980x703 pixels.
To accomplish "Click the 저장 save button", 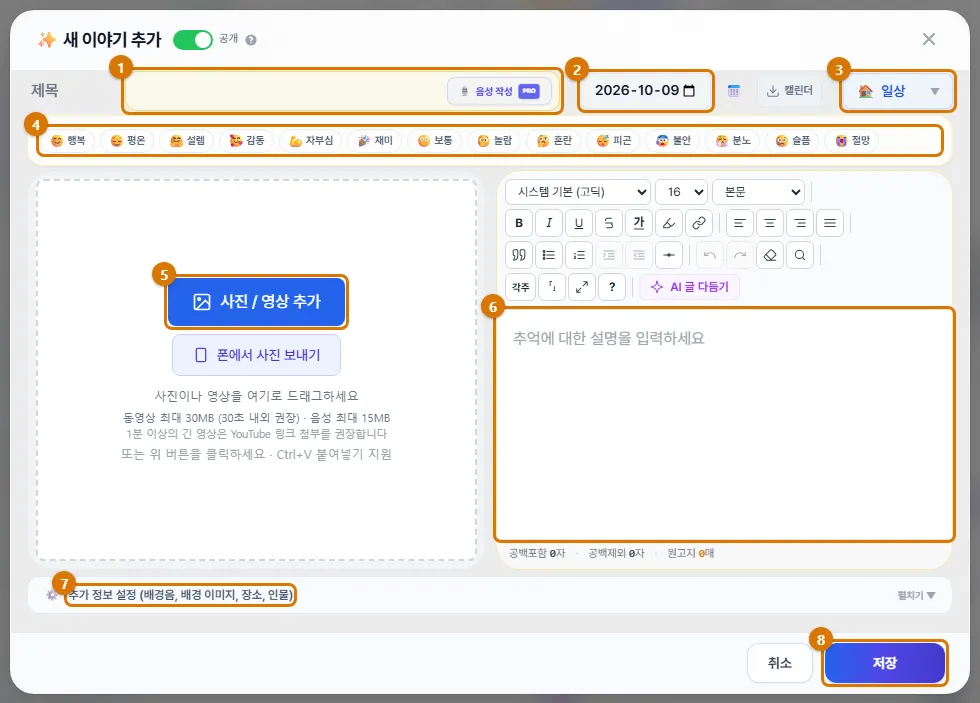I will [x=884, y=663].
